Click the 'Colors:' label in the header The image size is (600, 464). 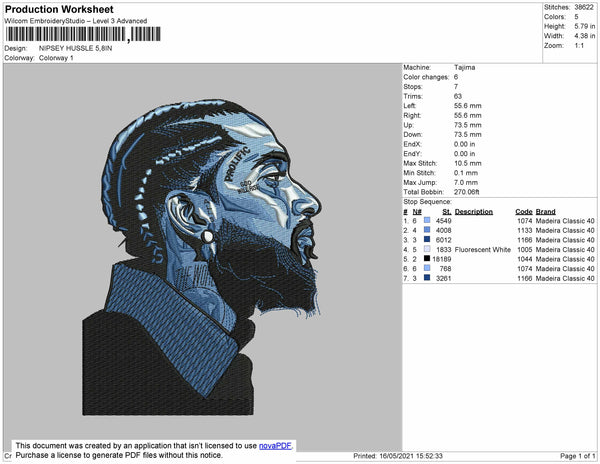point(555,17)
